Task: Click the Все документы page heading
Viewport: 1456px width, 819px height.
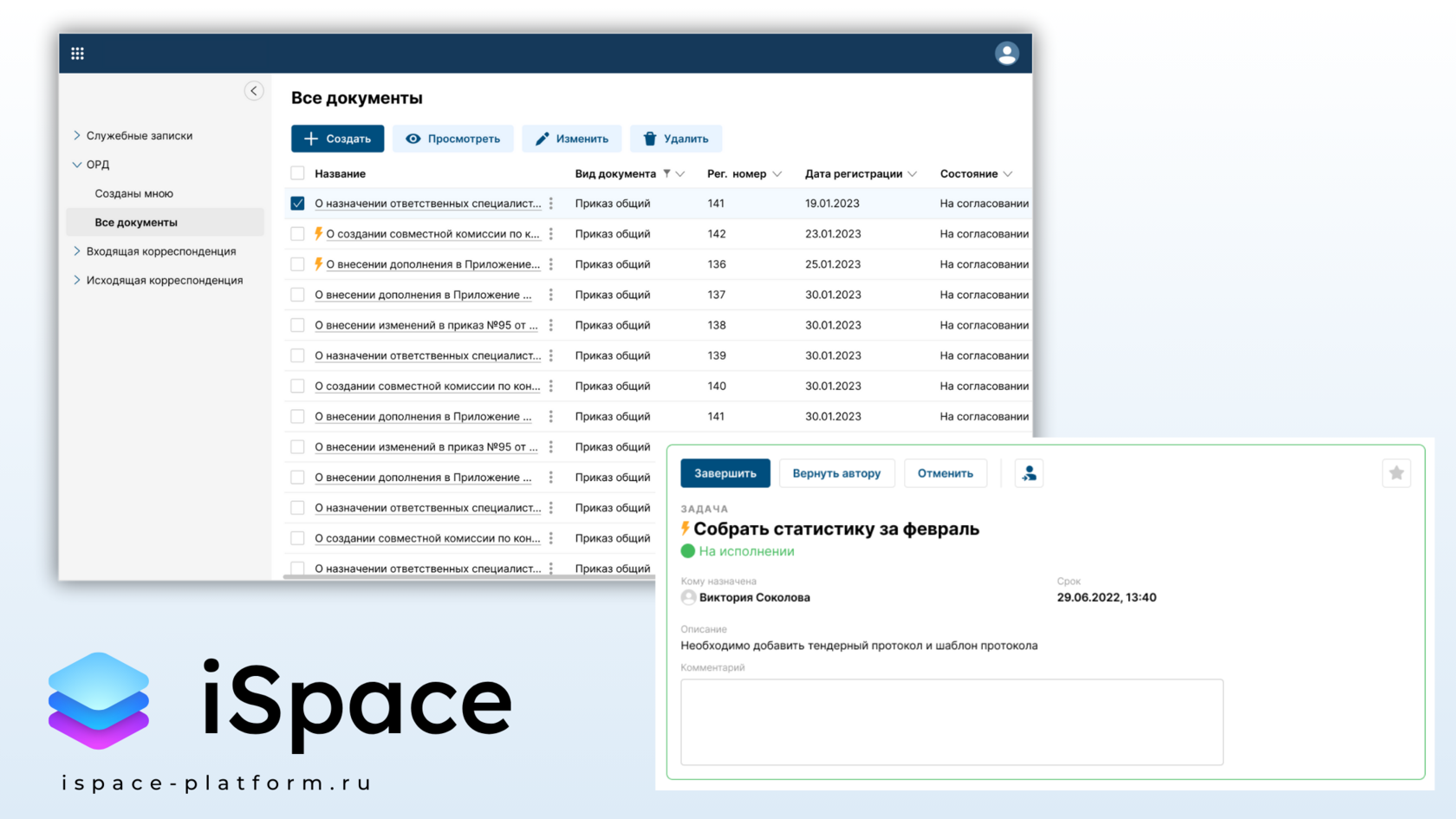Action: click(x=357, y=98)
